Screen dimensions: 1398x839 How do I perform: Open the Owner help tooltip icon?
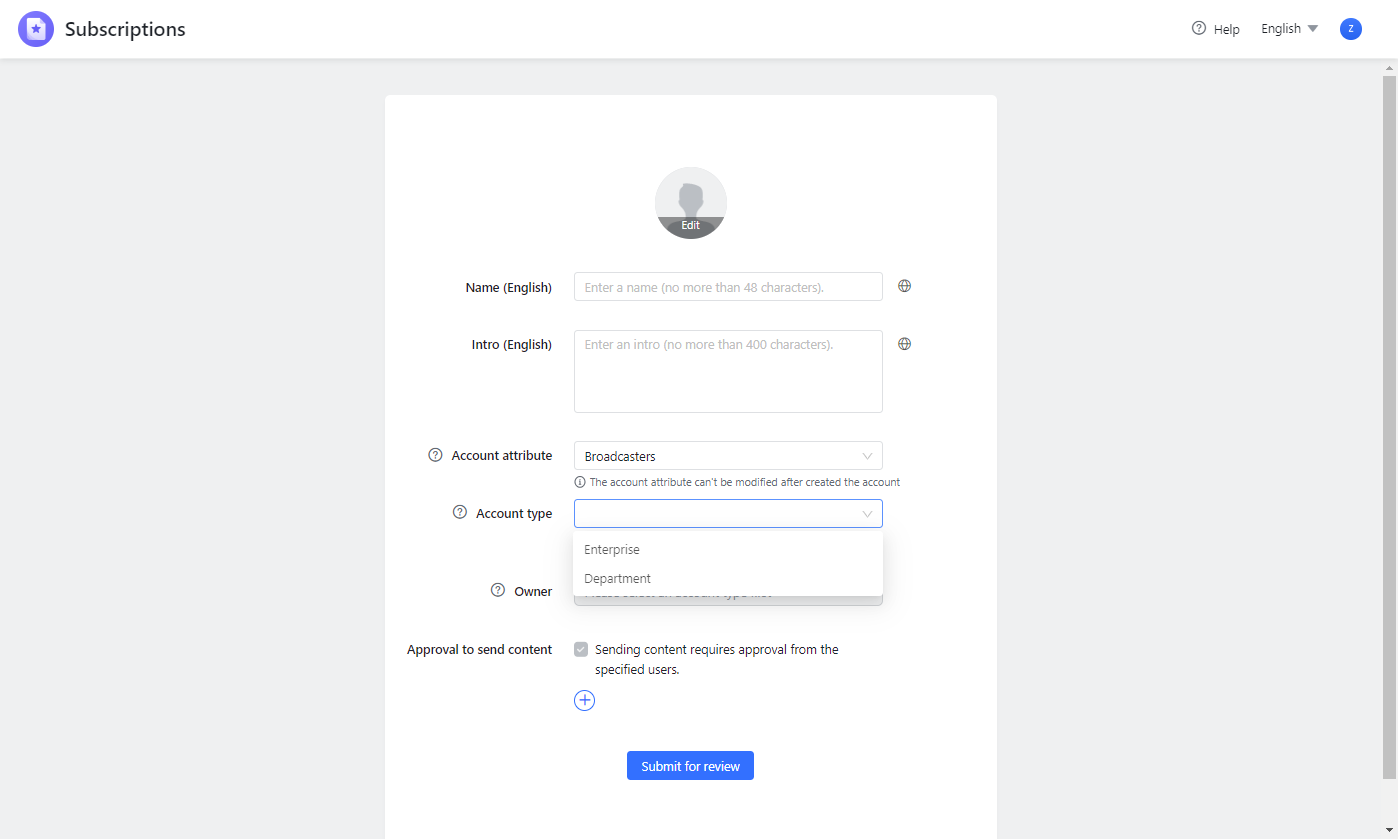point(496,590)
